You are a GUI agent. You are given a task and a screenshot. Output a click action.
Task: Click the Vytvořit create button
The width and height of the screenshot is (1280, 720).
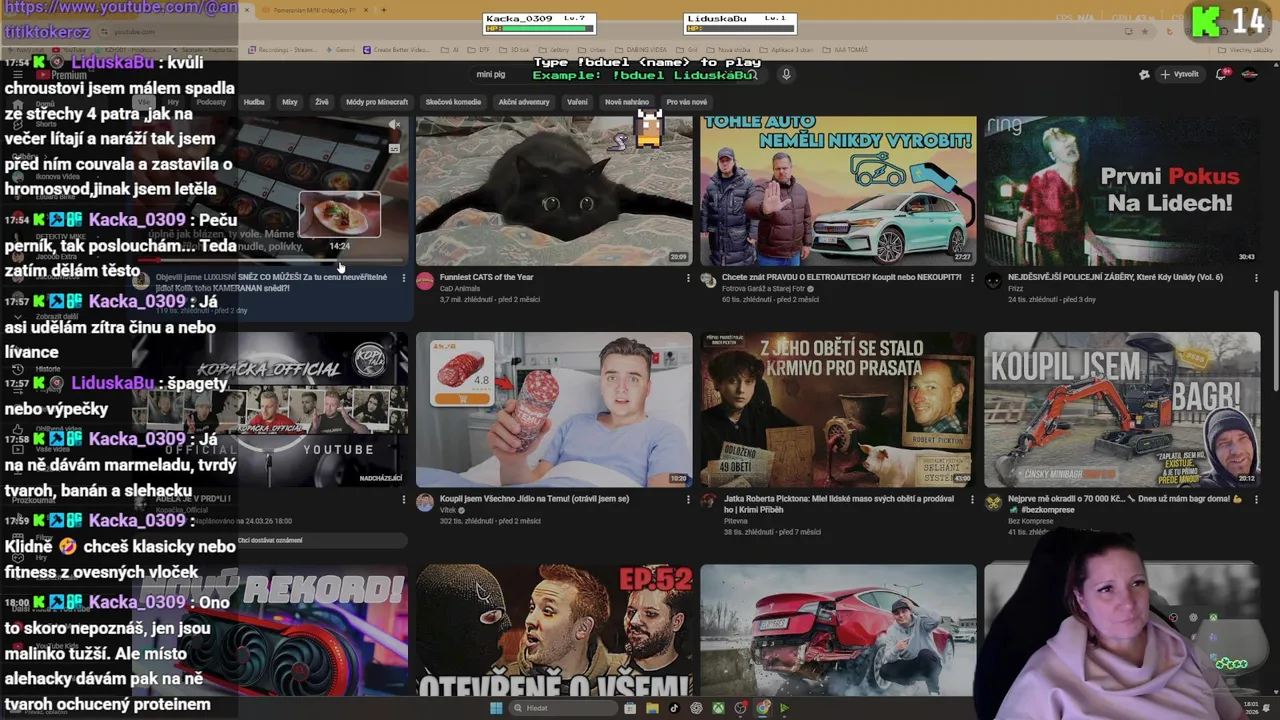pos(1179,74)
